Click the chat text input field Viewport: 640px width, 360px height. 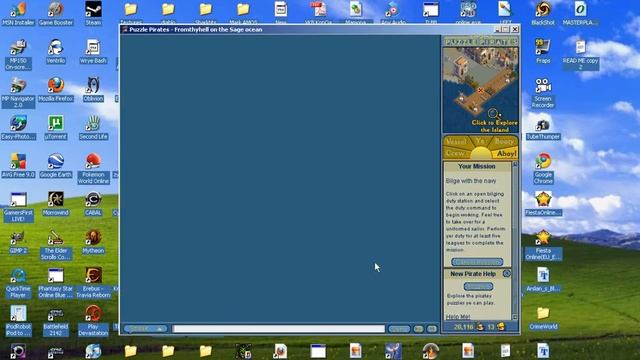(x=278, y=329)
